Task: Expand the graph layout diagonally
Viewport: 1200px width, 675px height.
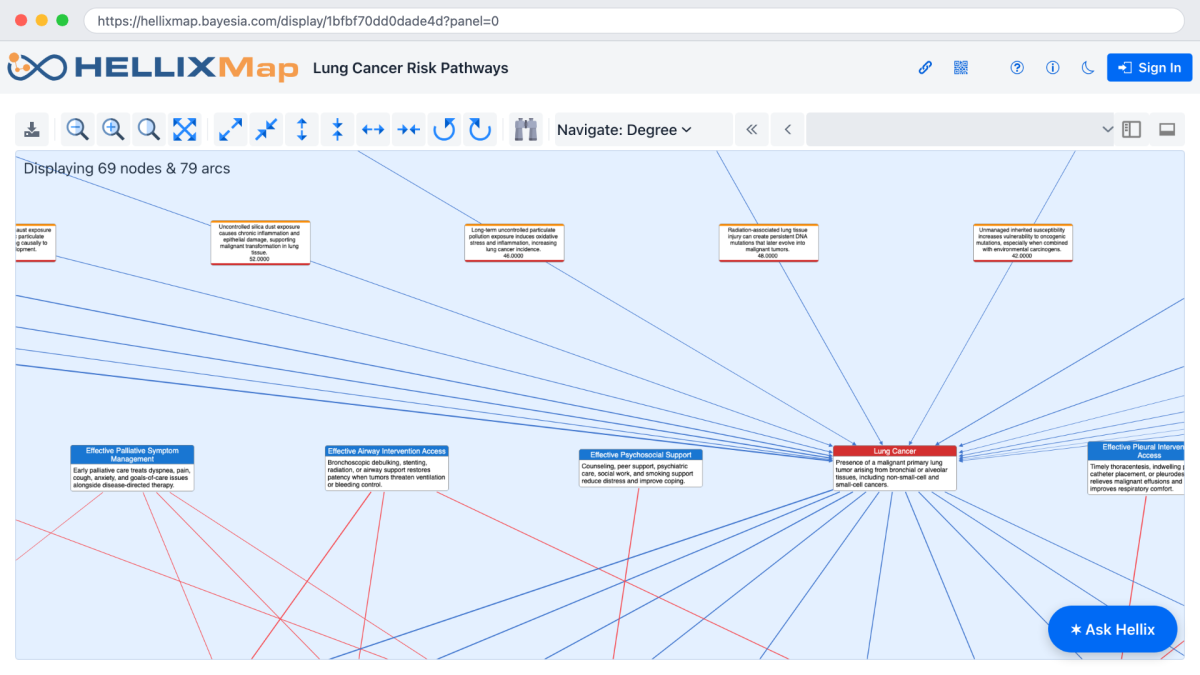Action: [230, 129]
